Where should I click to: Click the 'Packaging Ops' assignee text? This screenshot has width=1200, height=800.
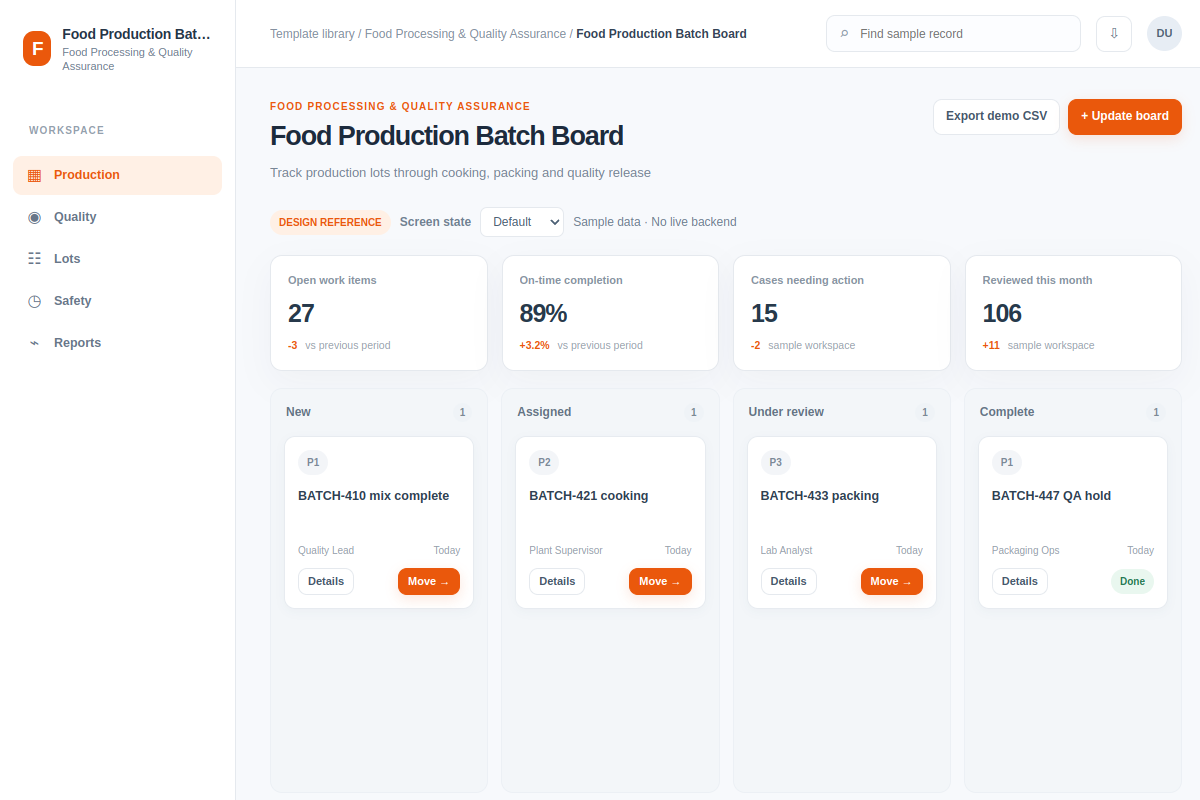(x=1026, y=550)
